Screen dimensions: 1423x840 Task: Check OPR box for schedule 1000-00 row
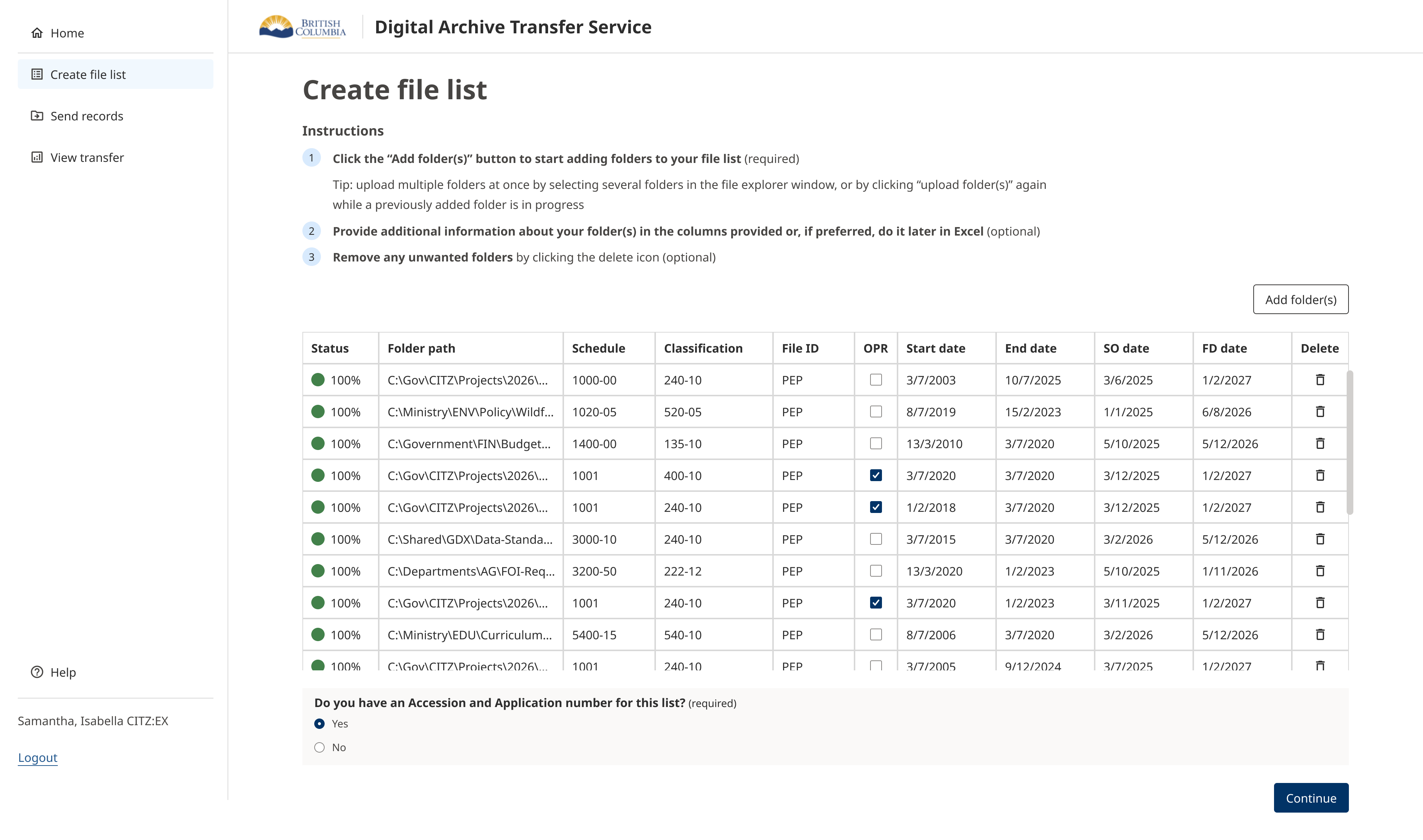point(875,380)
